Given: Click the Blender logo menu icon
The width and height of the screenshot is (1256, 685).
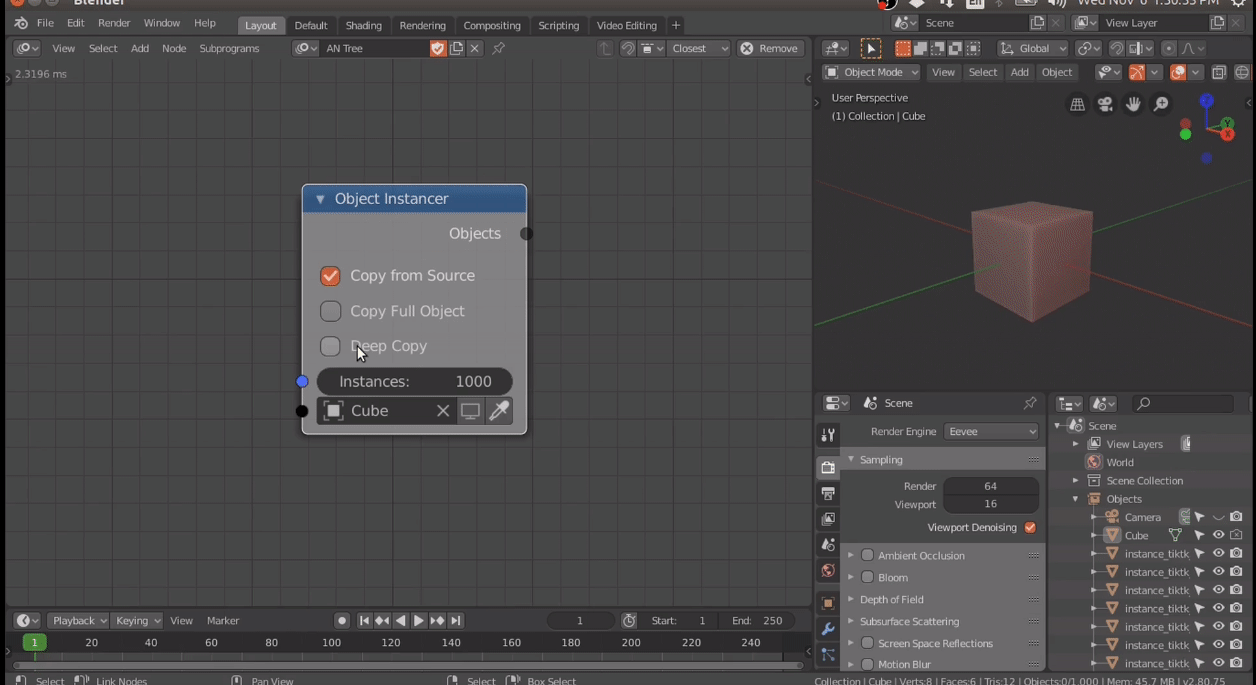Looking at the screenshot, I should click(x=20, y=23).
